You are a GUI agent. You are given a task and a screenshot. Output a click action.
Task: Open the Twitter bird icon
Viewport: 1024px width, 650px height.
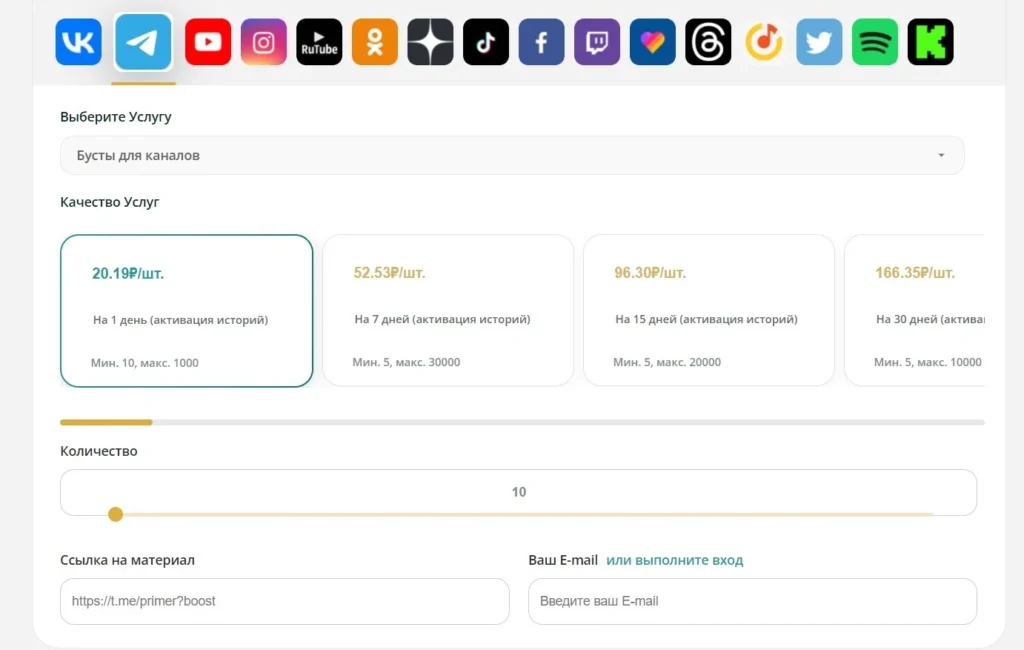[x=819, y=42]
